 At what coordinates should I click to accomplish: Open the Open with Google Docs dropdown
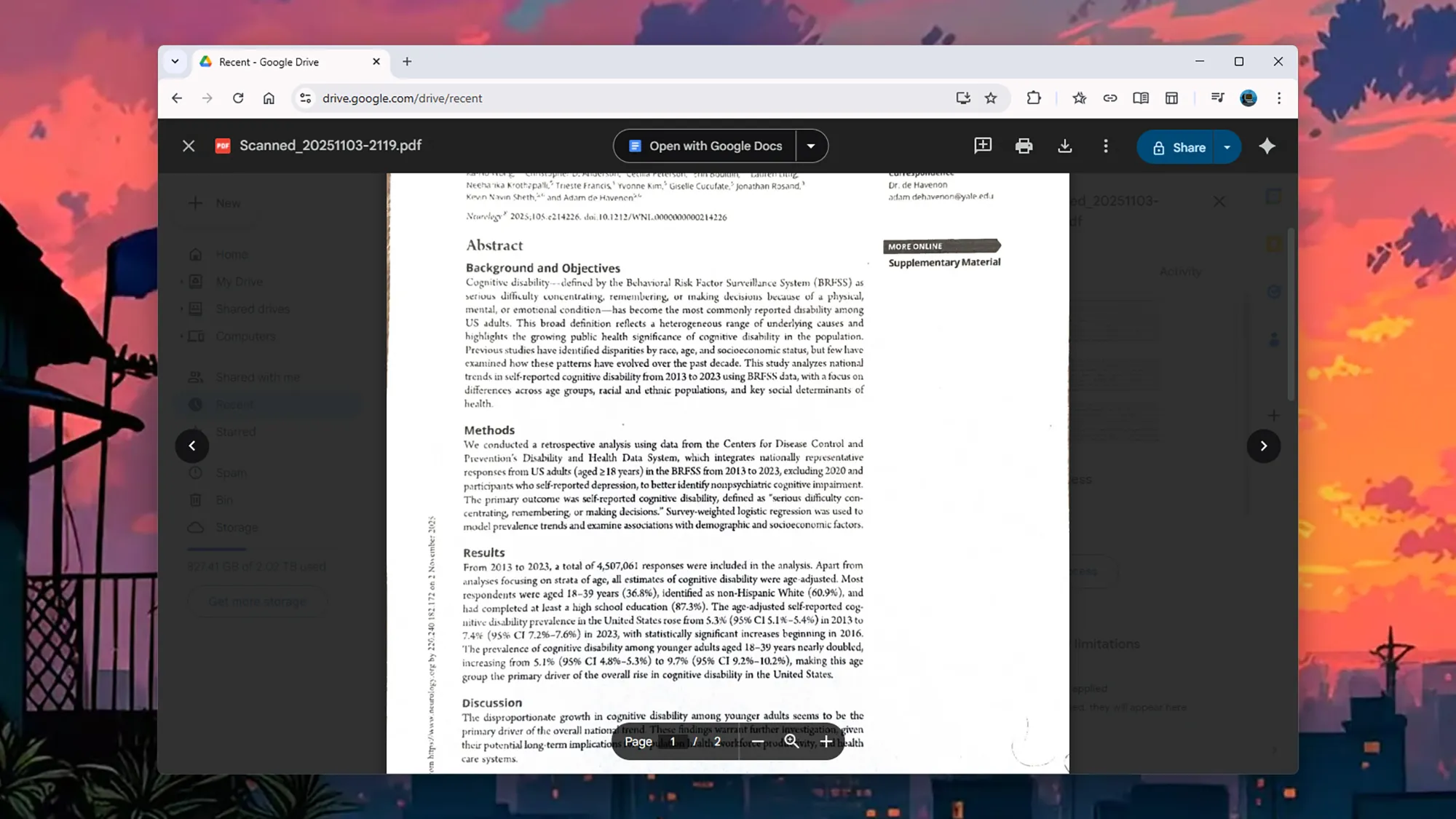point(811,146)
